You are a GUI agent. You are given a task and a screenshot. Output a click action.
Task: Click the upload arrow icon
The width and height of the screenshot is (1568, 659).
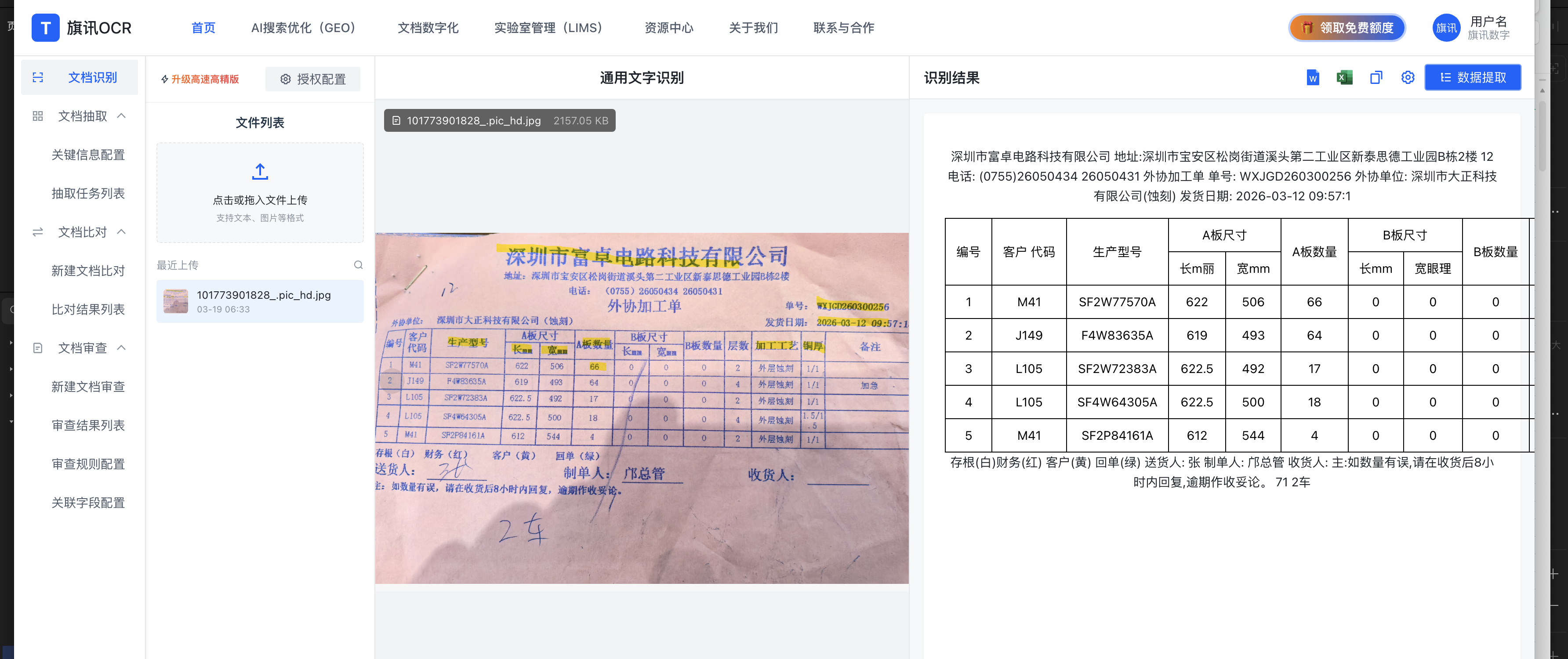pyautogui.click(x=260, y=172)
